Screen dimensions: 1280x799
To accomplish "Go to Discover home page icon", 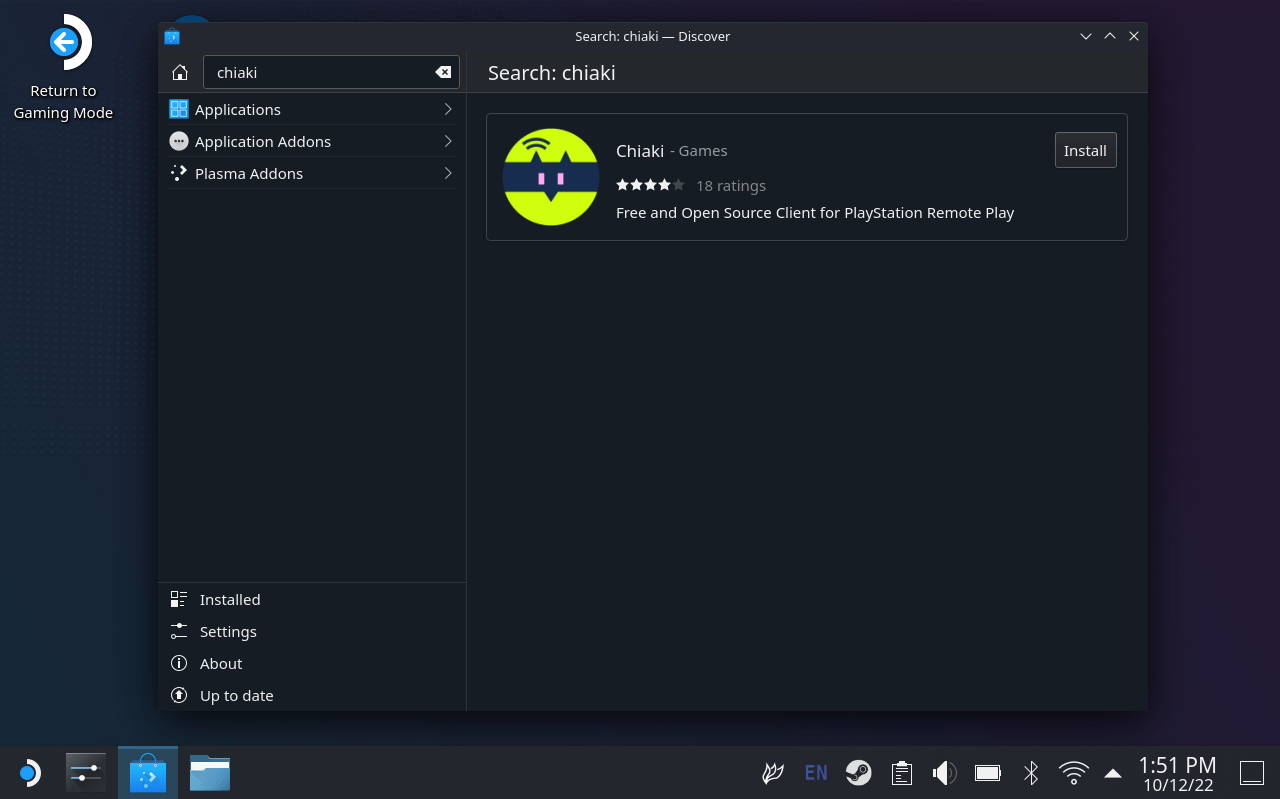I will pyautogui.click(x=180, y=72).
